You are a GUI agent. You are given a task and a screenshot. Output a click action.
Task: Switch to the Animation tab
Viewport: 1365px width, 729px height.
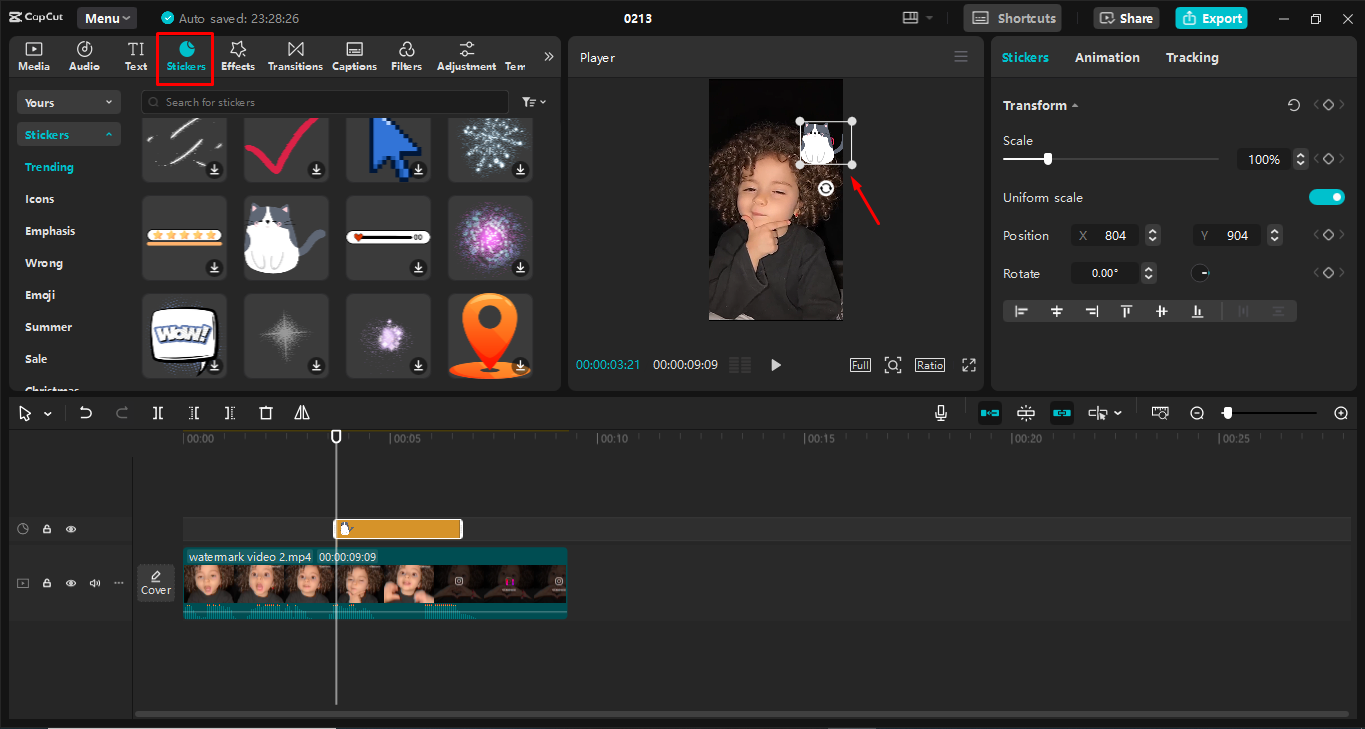point(1107,57)
